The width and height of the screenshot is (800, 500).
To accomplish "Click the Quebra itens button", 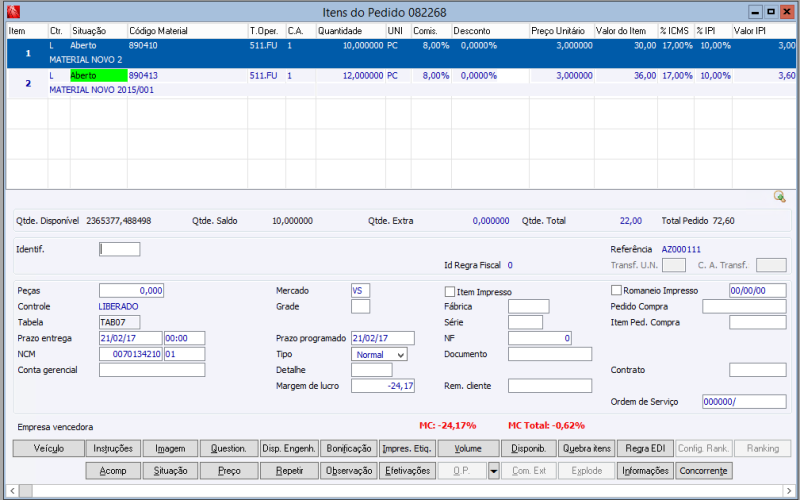I will (585, 449).
